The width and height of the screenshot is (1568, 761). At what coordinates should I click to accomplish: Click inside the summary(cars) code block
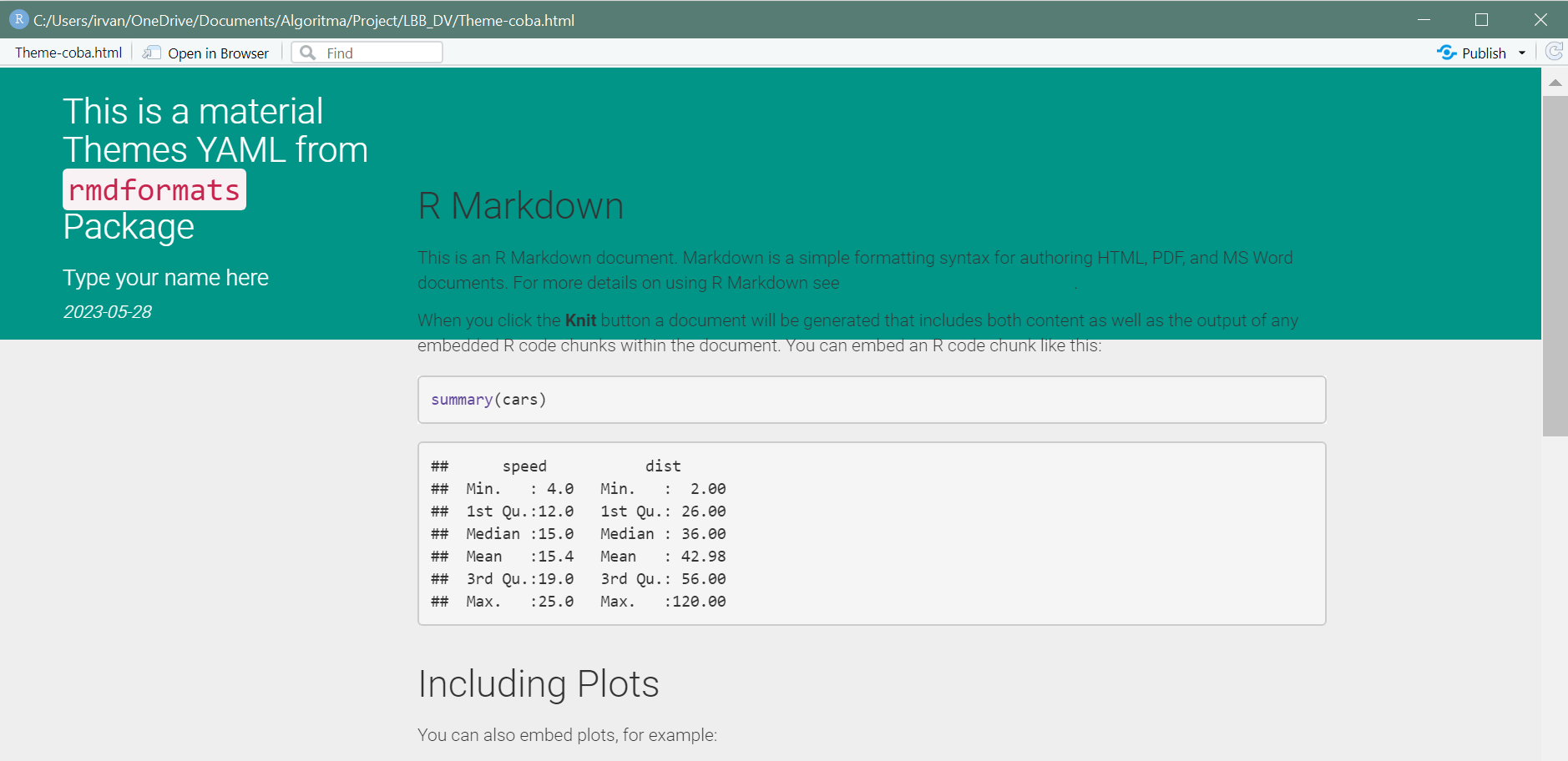(x=871, y=400)
